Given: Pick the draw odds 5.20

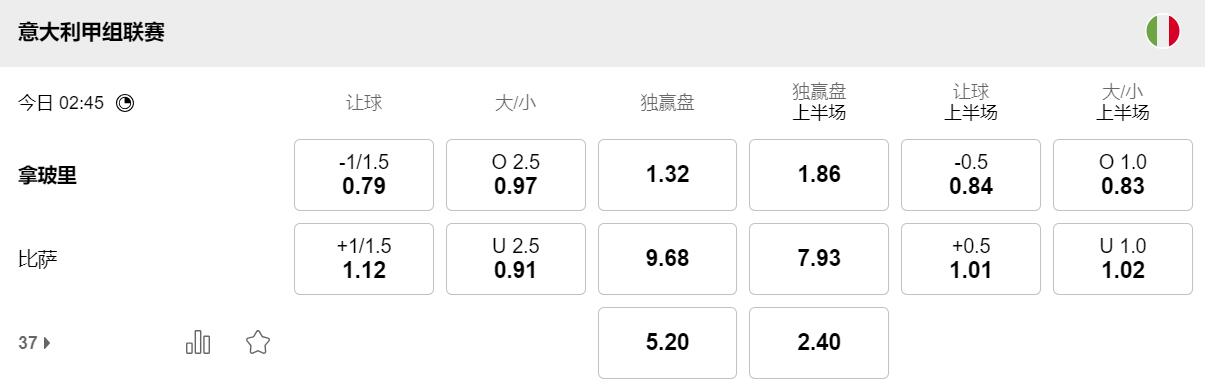Looking at the screenshot, I should pyautogui.click(x=668, y=343).
